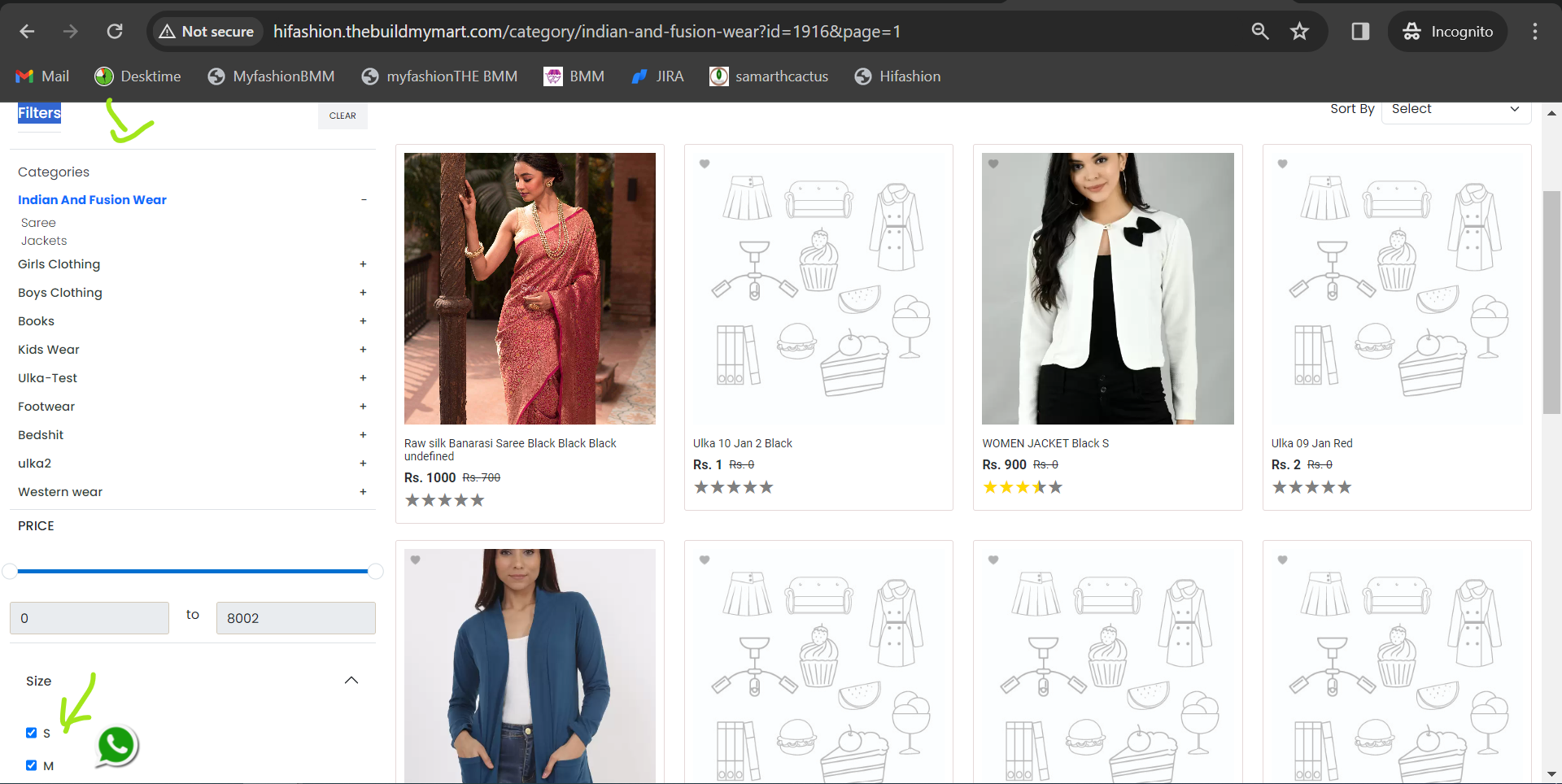Open the samarthcactus bookmark

tap(769, 76)
